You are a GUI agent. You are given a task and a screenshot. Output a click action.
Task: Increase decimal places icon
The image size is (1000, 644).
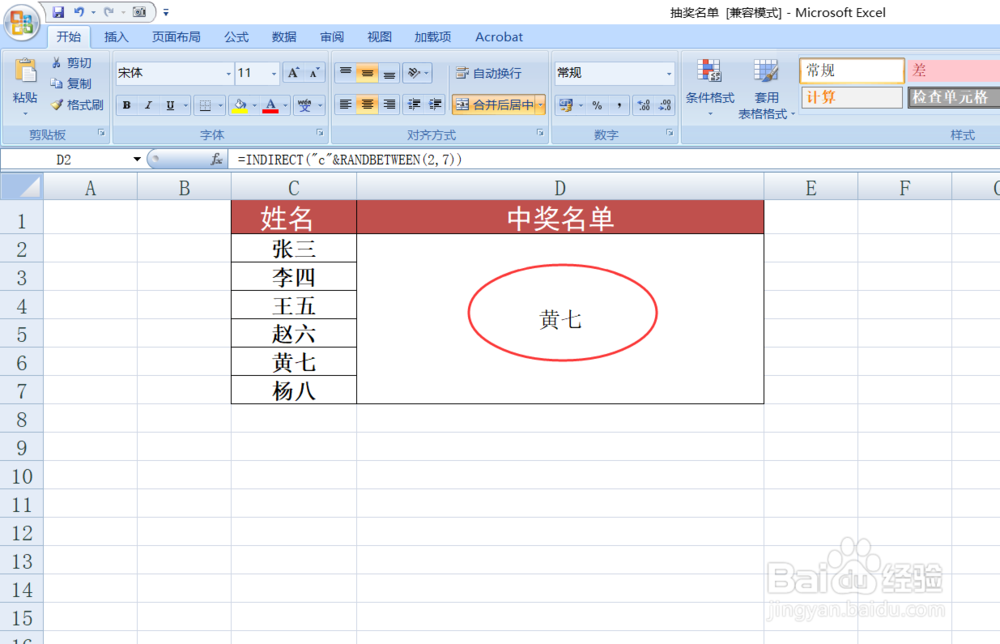[645, 104]
